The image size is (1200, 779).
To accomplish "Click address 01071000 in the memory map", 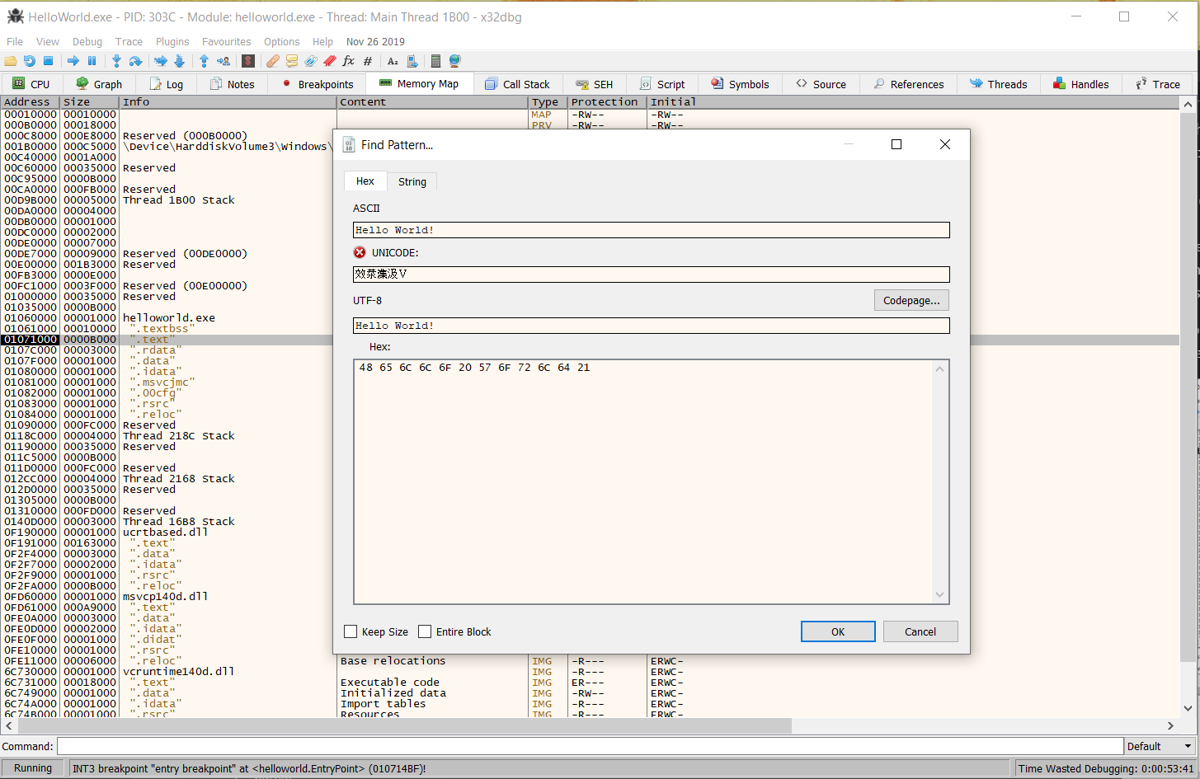I will click(30, 339).
